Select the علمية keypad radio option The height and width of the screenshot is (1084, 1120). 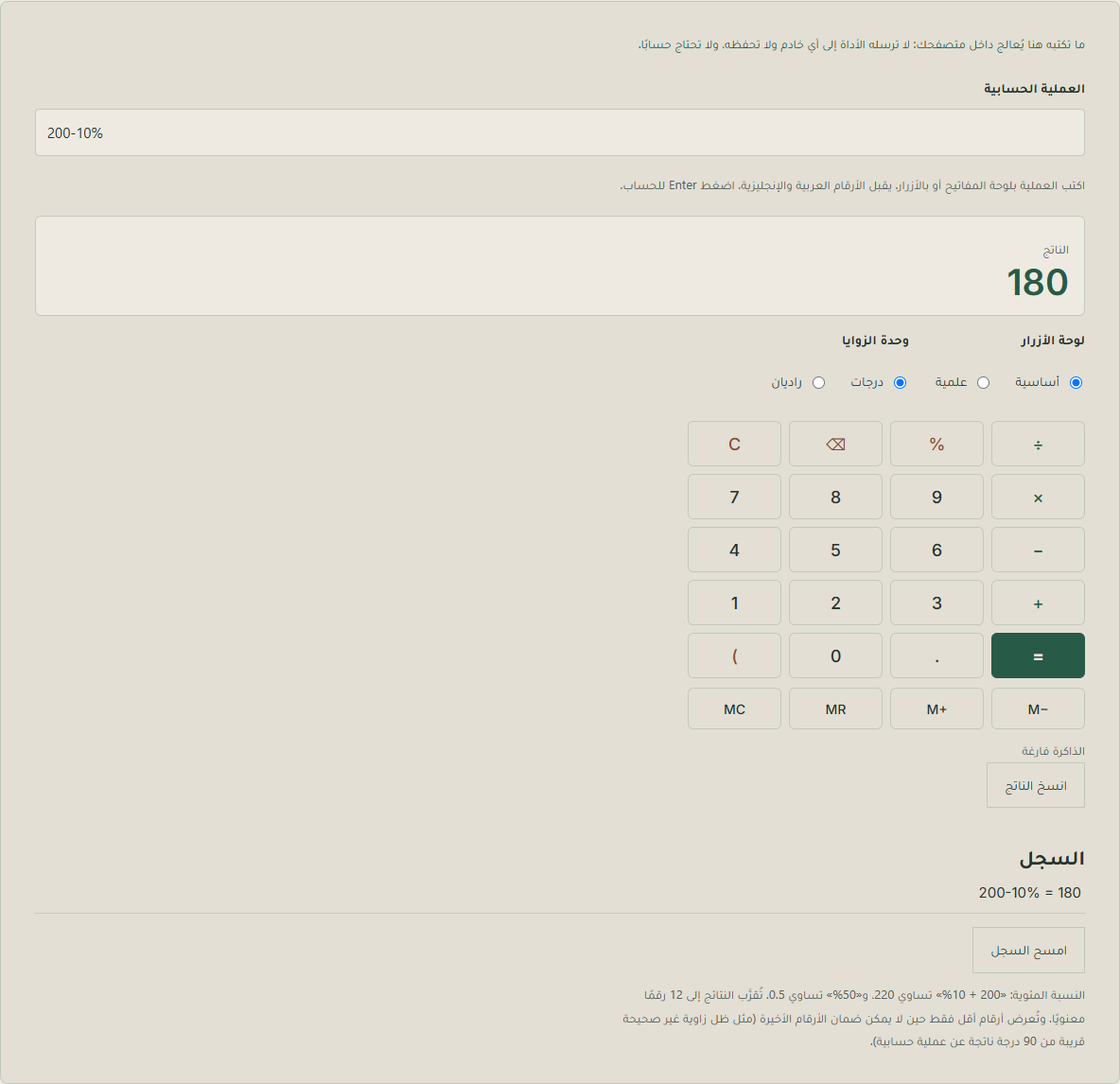click(x=983, y=383)
